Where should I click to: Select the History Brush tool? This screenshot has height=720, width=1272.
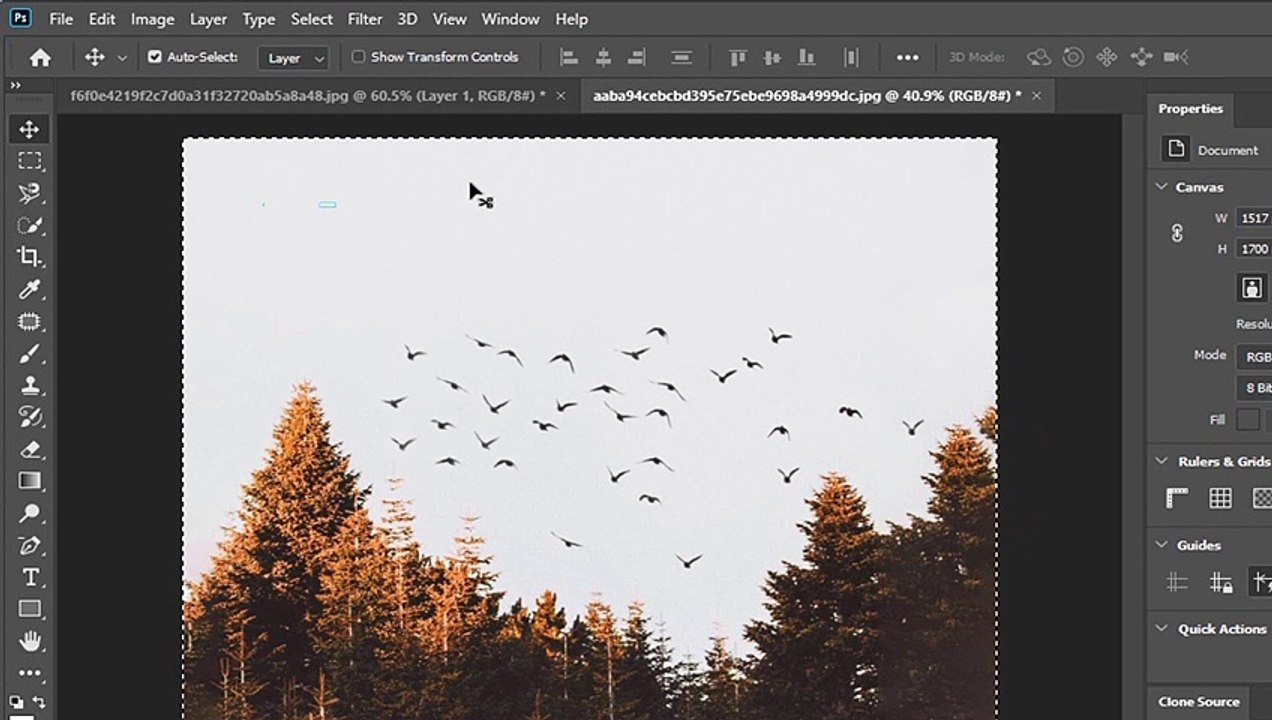pyautogui.click(x=29, y=417)
